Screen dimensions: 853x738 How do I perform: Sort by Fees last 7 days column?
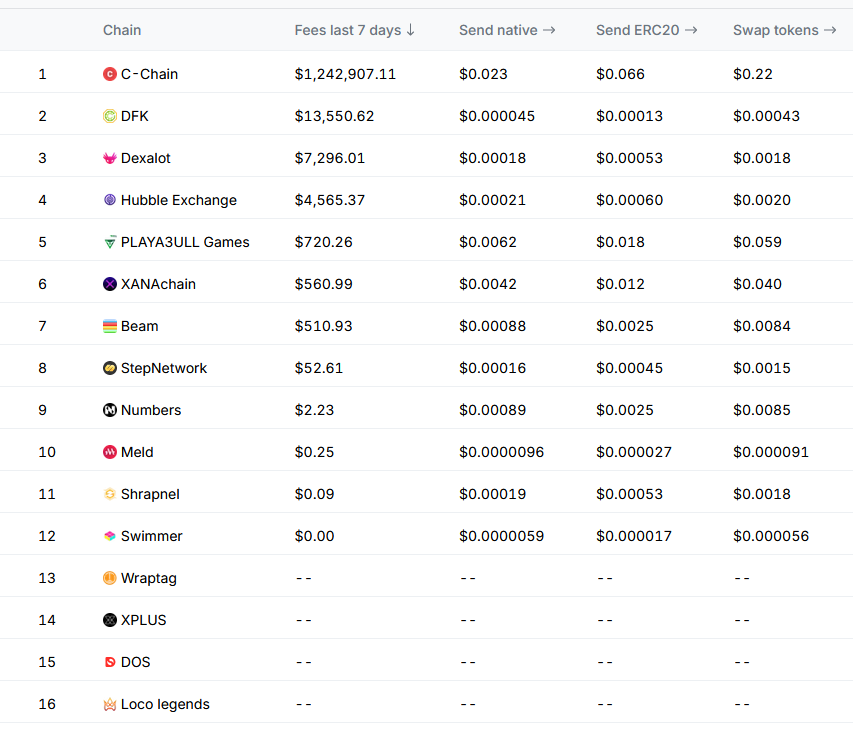pos(355,30)
